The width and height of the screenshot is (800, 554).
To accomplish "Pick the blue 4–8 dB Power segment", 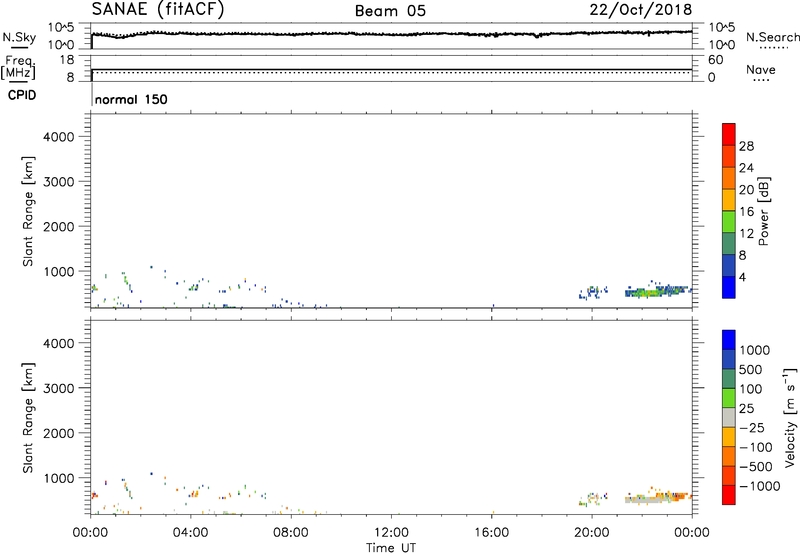I will pos(729,265).
